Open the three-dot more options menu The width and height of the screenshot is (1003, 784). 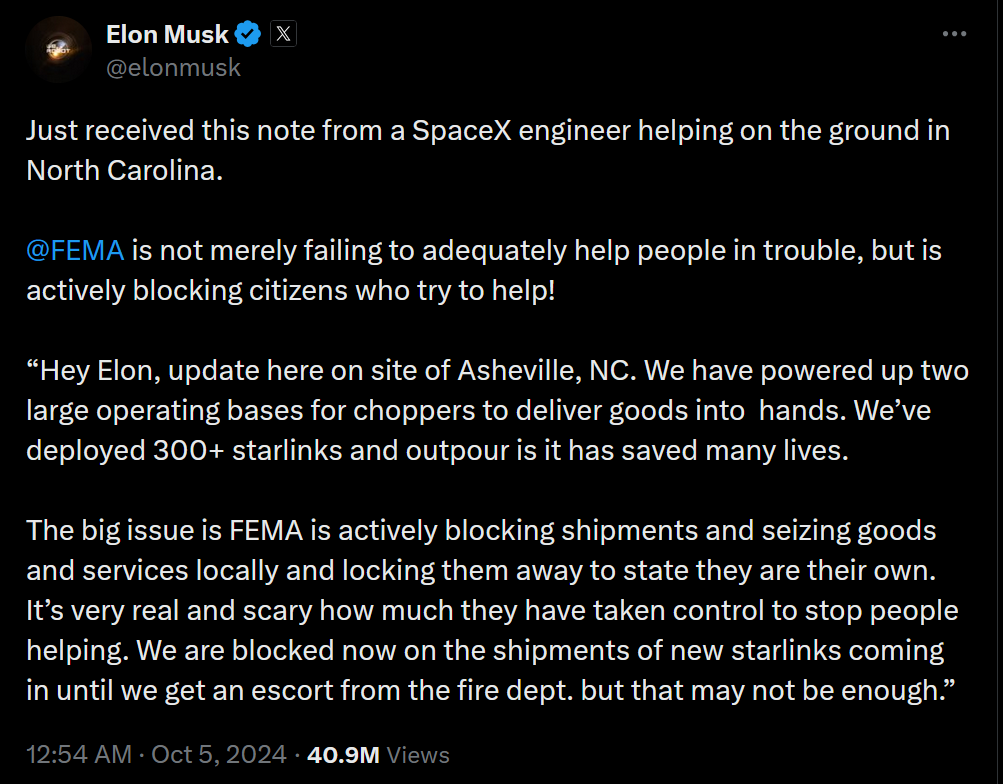click(955, 34)
